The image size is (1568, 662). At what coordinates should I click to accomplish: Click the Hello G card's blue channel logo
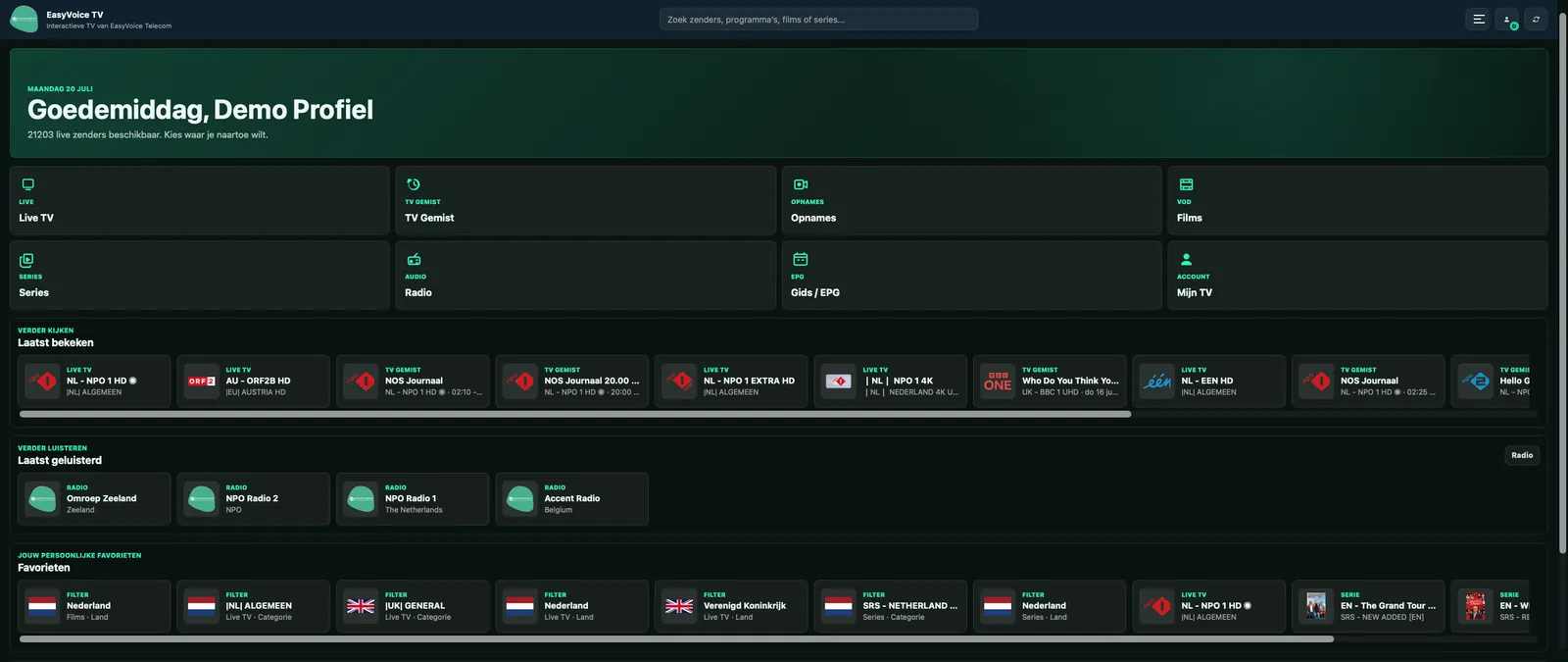(1476, 382)
